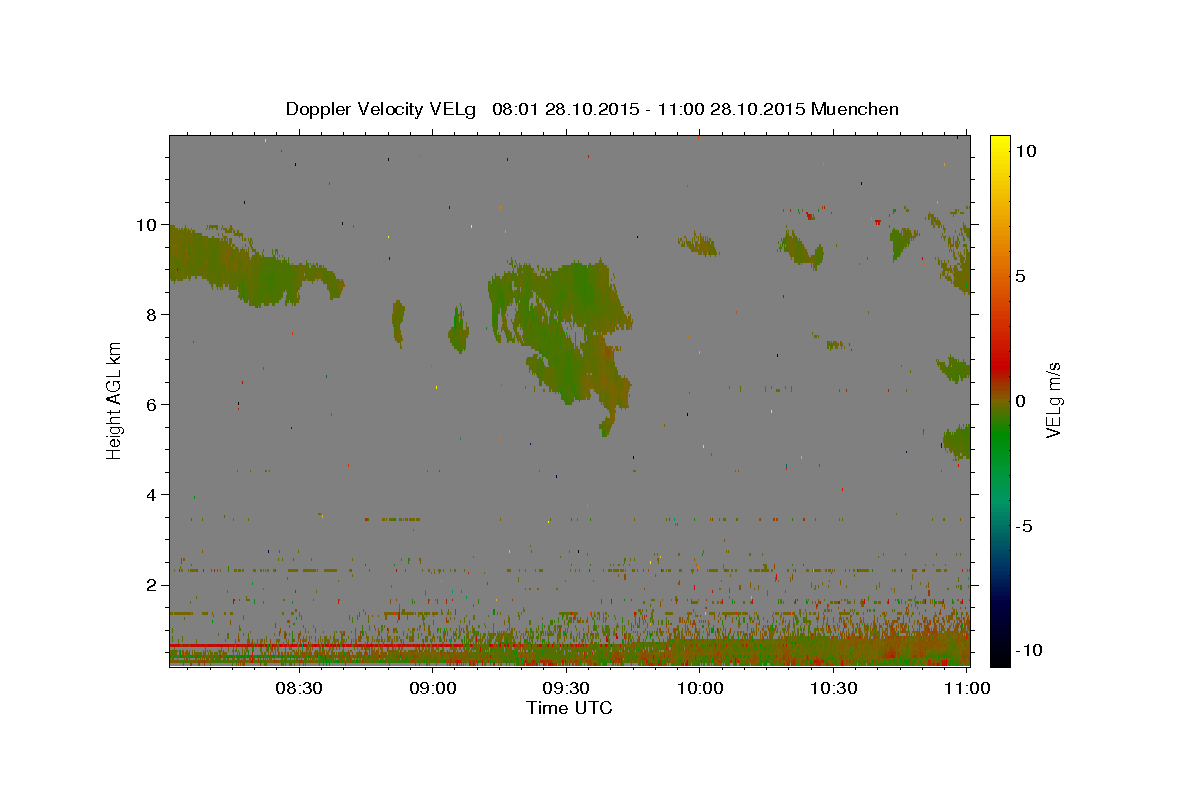Screen dimensions: 1200x800
Task: Click the 08:30 time tick label
Action: (x=298, y=688)
